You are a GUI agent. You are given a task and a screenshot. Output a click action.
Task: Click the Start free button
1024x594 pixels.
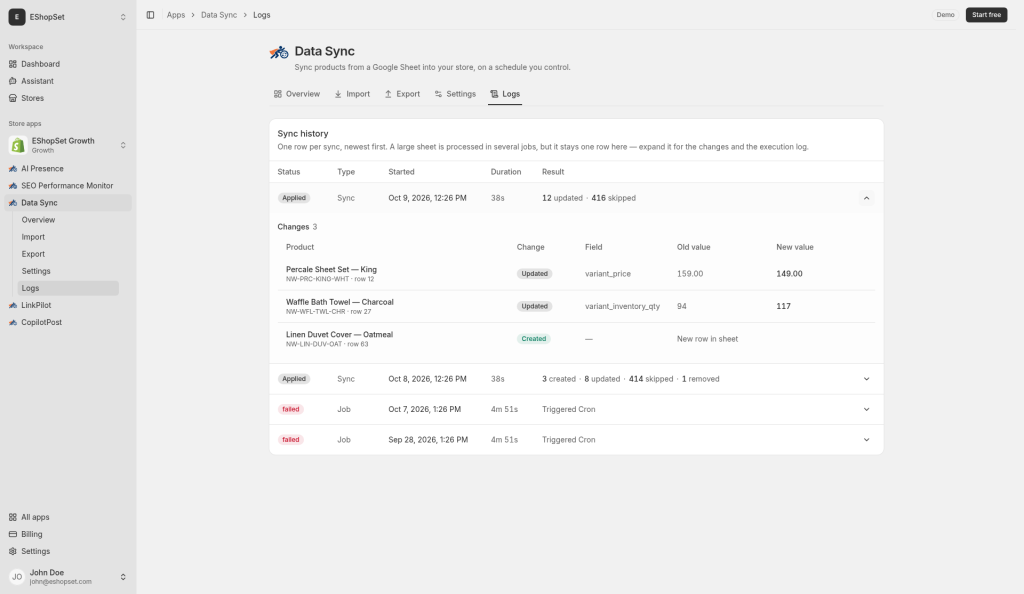[x=986, y=15]
